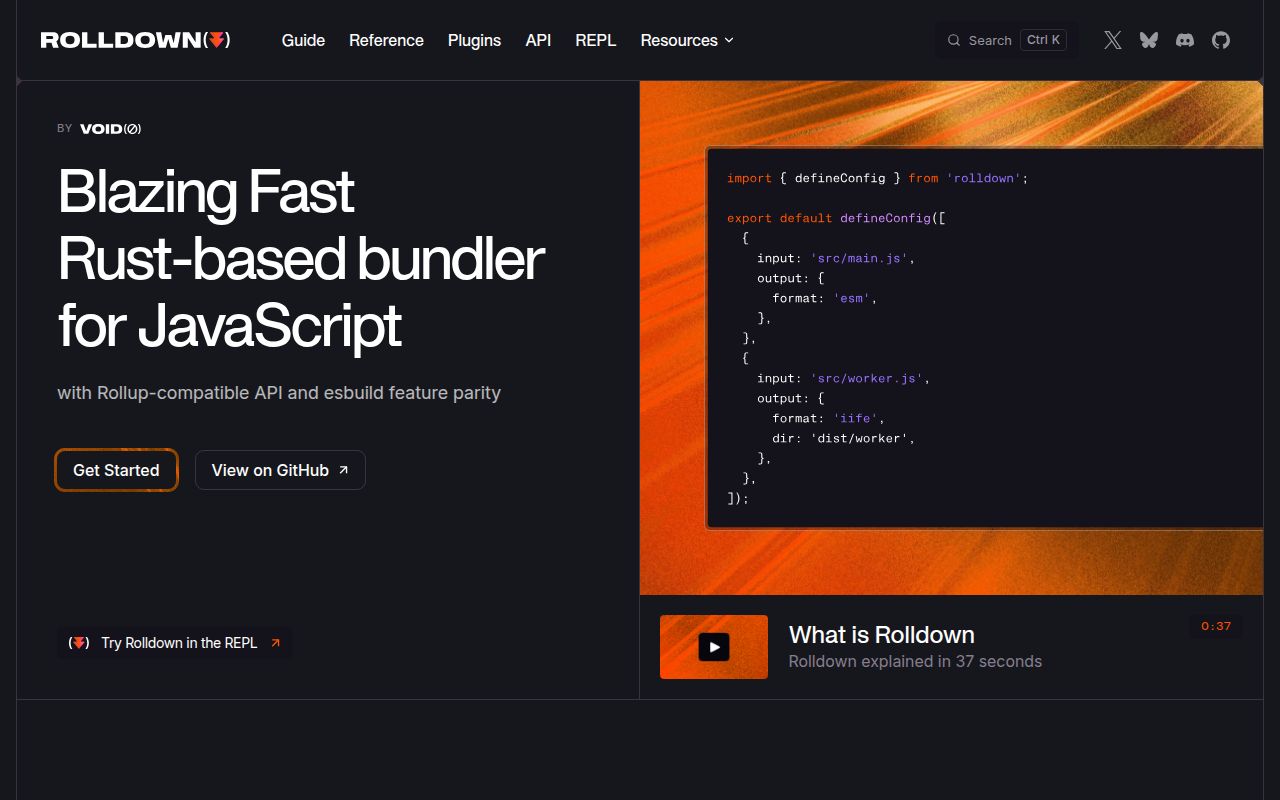Click the search magnifier icon
Viewport: 1280px width, 800px height.
click(954, 40)
